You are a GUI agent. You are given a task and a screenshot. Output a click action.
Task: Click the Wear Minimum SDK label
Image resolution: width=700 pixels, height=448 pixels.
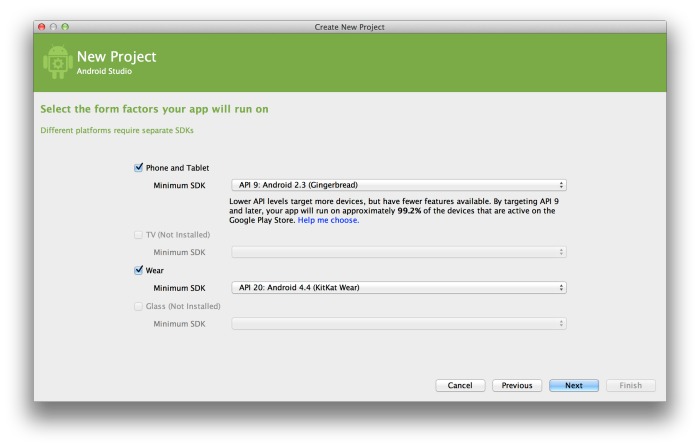coord(179,288)
